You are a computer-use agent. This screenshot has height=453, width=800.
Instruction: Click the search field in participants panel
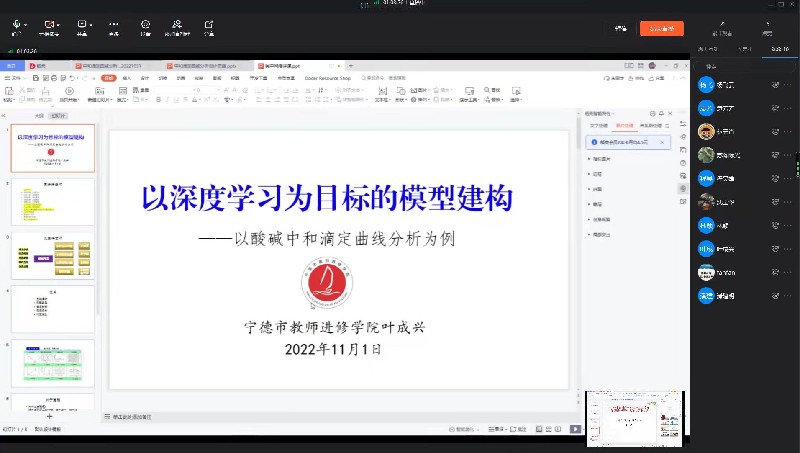(745, 66)
